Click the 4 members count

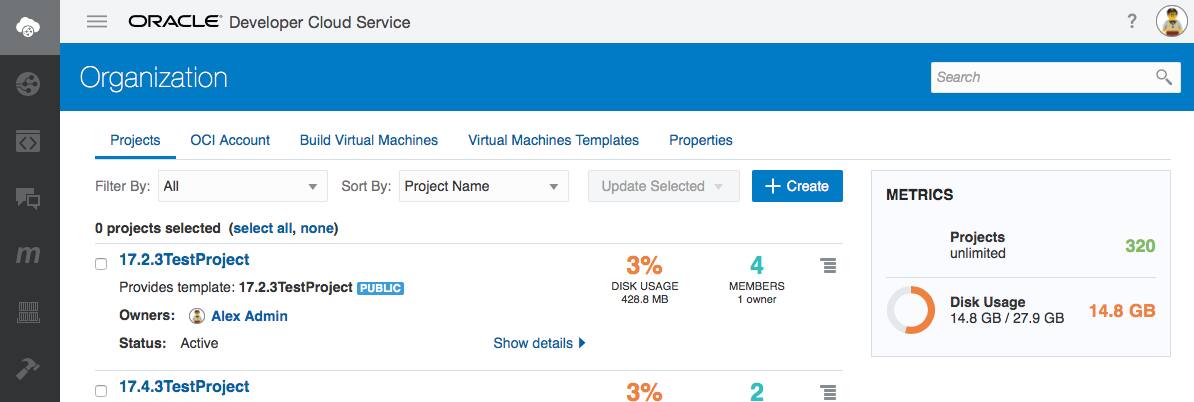pyautogui.click(x=756, y=265)
